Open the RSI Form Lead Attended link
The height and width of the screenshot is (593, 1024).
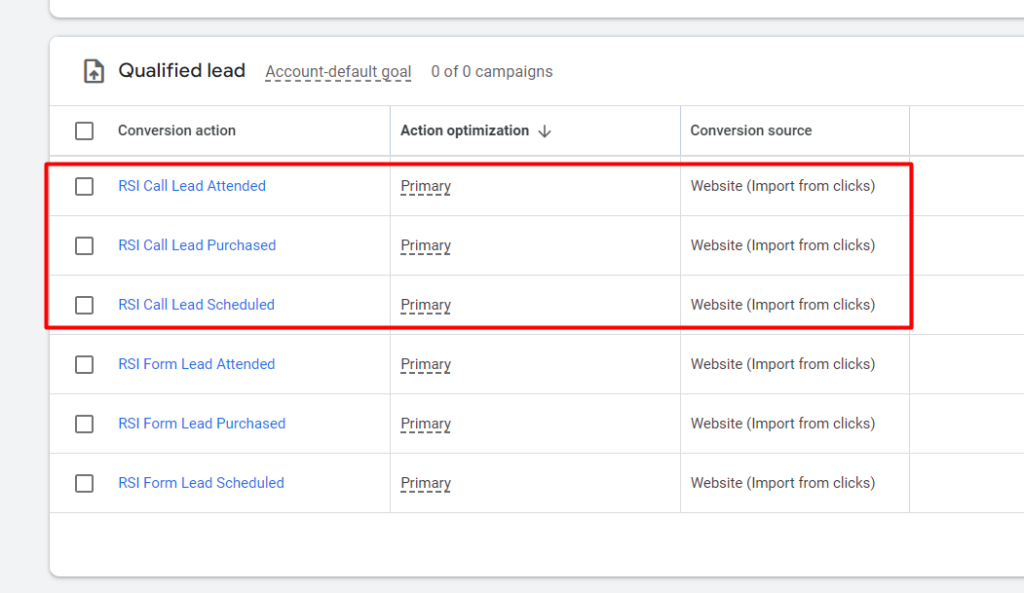tap(197, 364)
